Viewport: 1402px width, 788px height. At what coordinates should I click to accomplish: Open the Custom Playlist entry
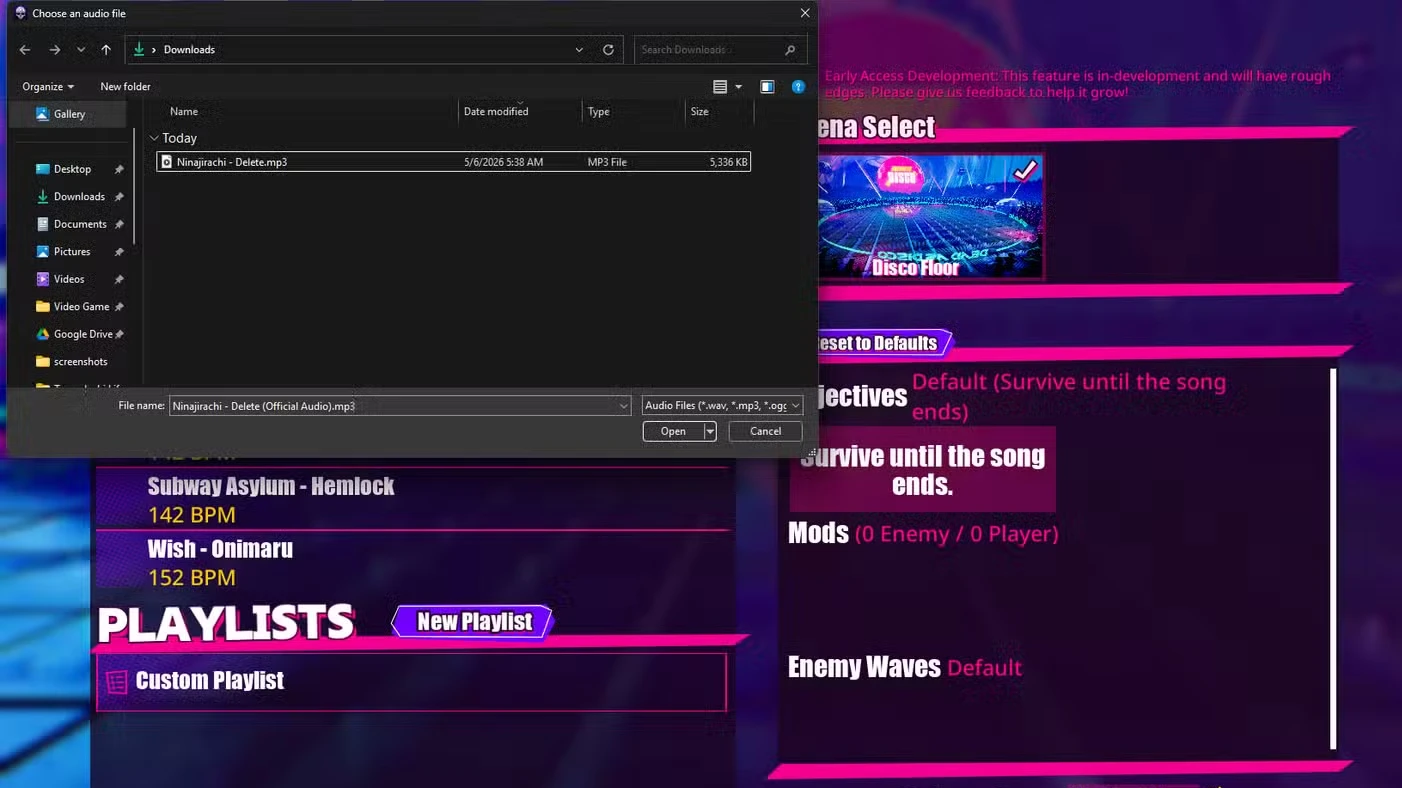point(411,682)
